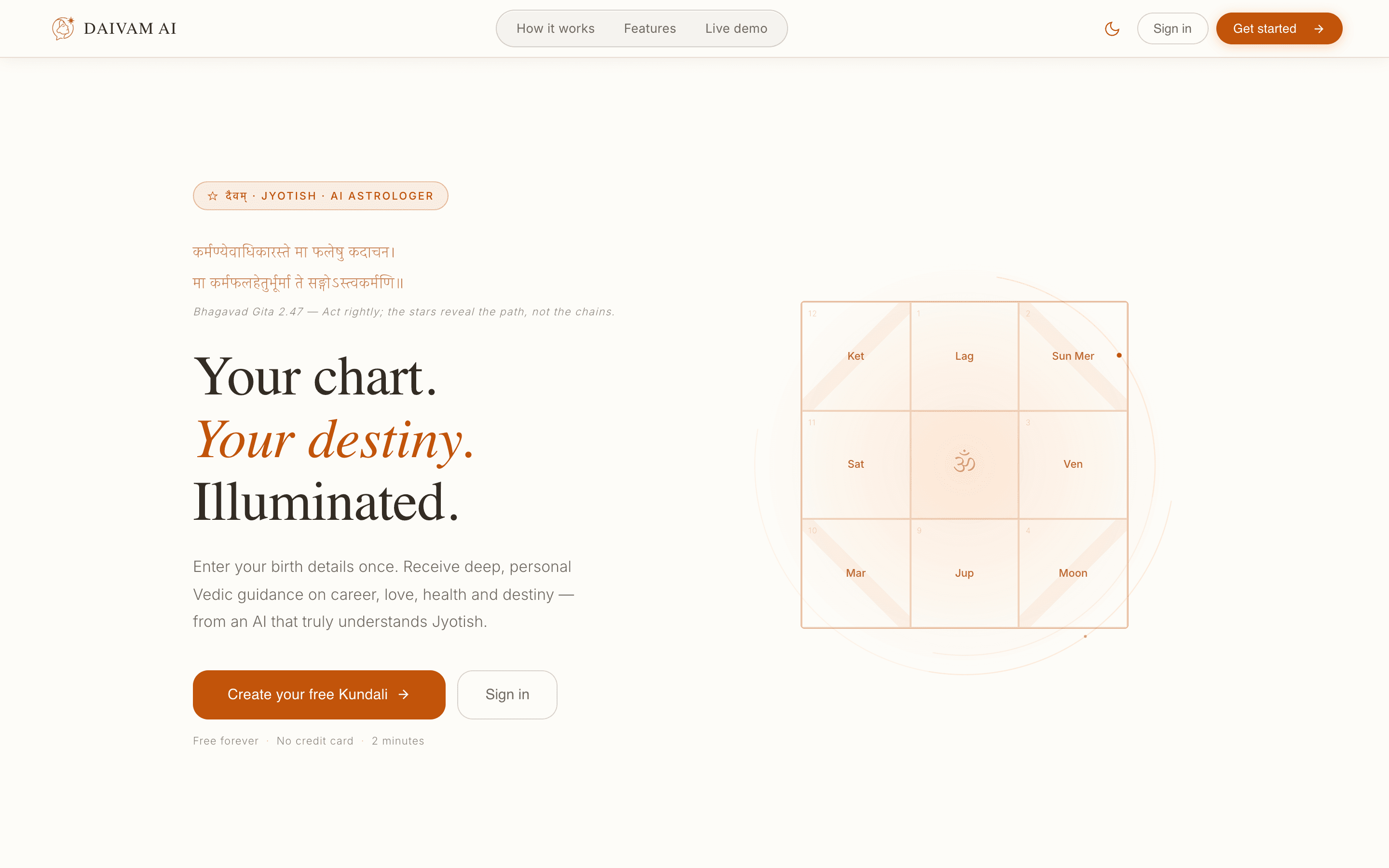Click the star icon in the Jyotish badge
Image resolution: width=1389 pixels, height=868 pixels.
point(213,196)
